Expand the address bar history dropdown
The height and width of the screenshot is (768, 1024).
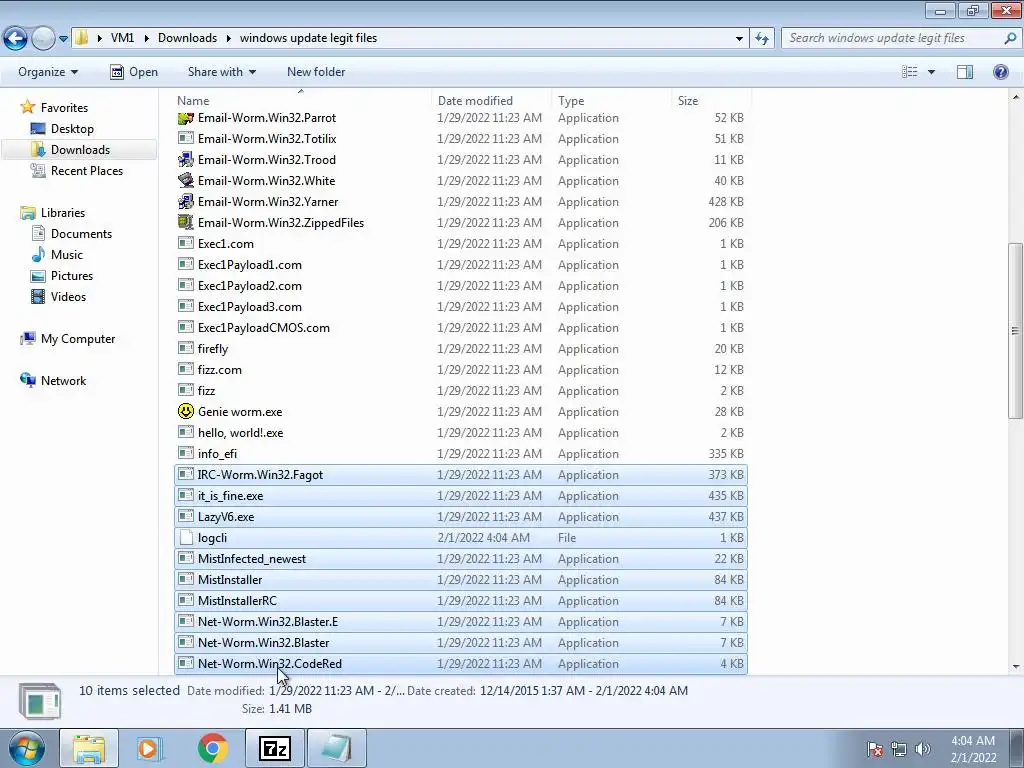click(x=739, y=39)
